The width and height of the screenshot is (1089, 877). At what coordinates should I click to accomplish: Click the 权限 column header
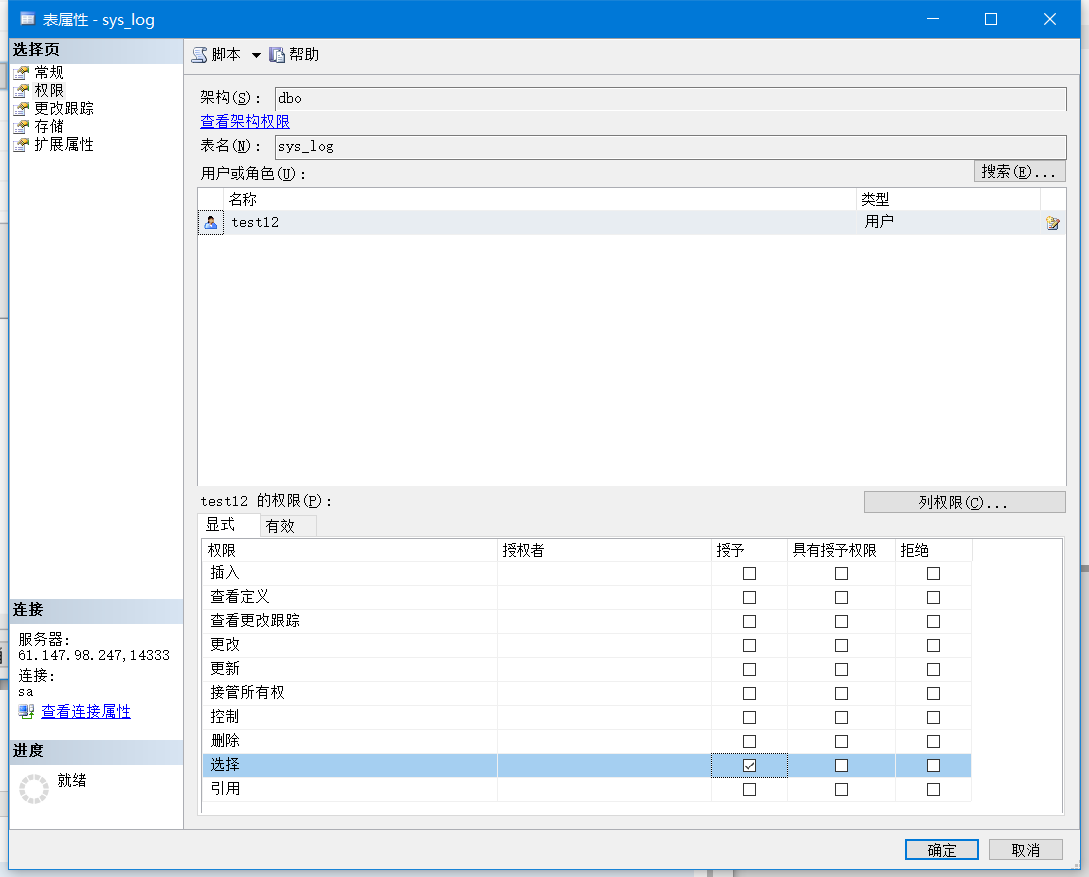click(x=350, y=551)
